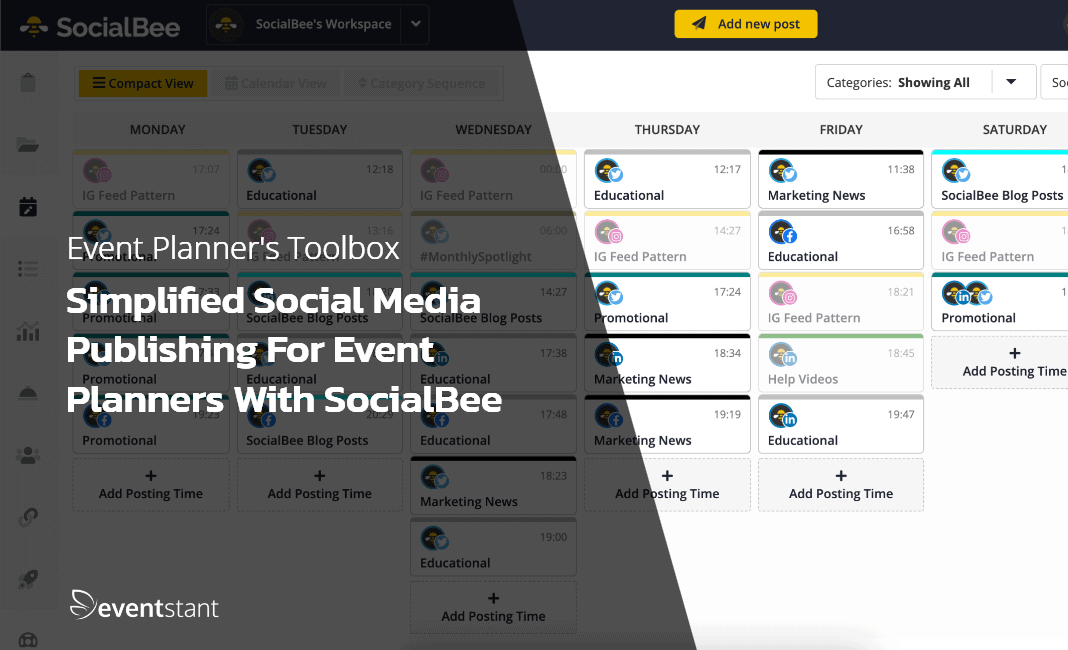Click the Add new post button
Image resolution: width=1068 pixels, height=650 pixels.
[x=746, y=24]
